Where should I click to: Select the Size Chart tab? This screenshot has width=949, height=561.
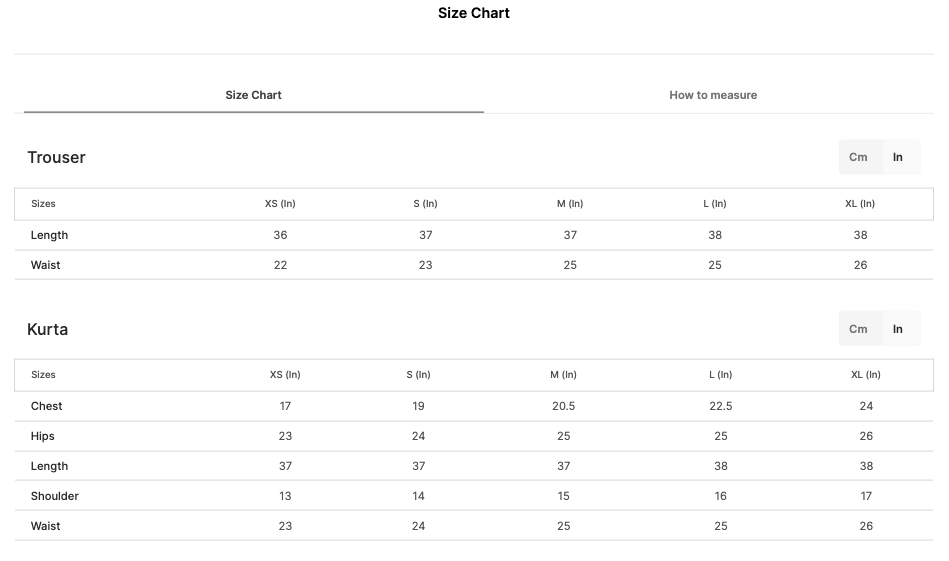(254, 95)
